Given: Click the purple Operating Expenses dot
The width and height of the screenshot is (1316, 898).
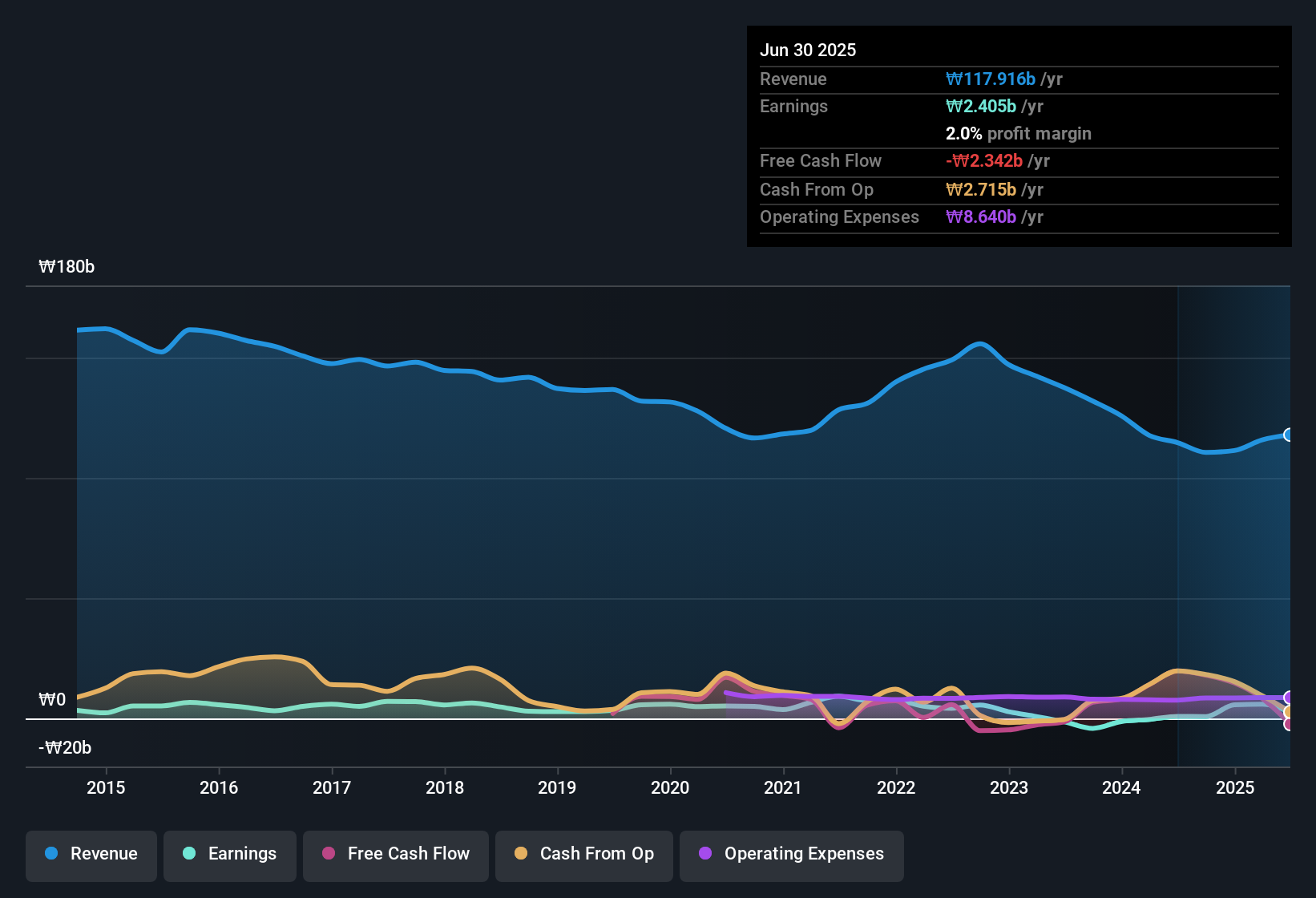Looking at the screenshot, I should 705,853.
